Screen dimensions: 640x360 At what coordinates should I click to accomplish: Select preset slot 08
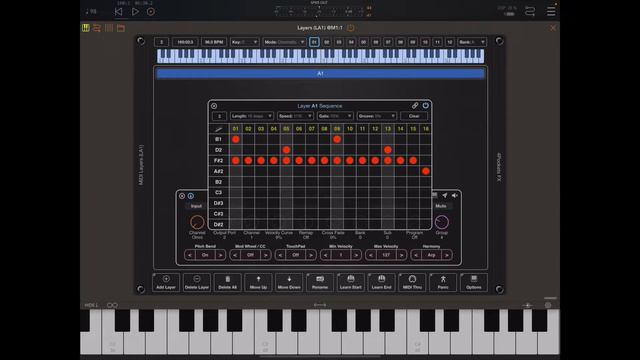click(400, 42)
